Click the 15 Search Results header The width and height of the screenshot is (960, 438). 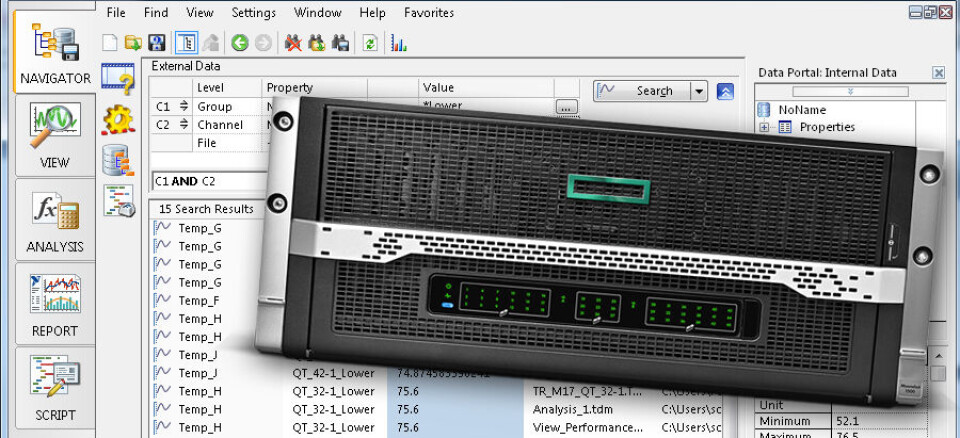206,209
